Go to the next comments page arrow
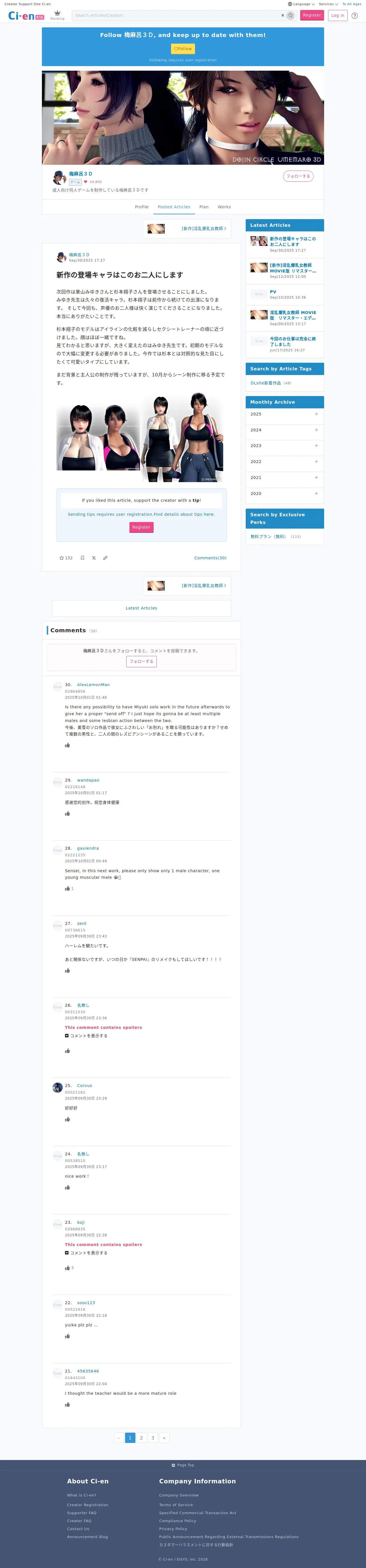This screenshot has width=366, height=1568. click(164, 1438)
